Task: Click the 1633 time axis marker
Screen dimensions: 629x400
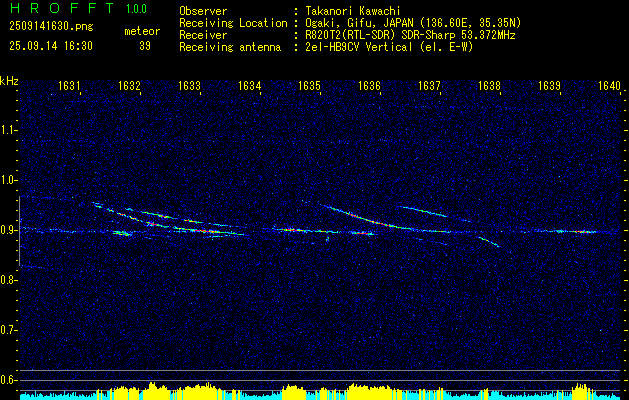Action: (189, 85)
